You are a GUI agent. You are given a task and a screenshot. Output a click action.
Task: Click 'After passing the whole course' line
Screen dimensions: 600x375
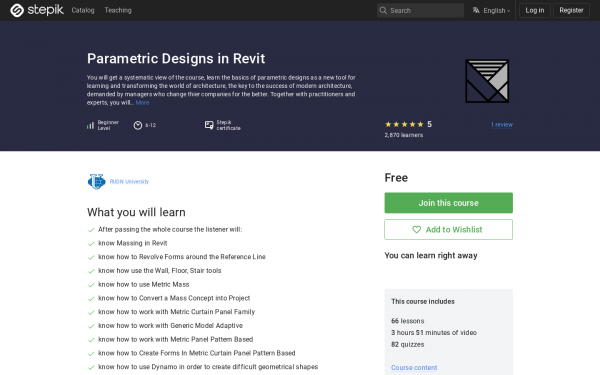[170, 230]
